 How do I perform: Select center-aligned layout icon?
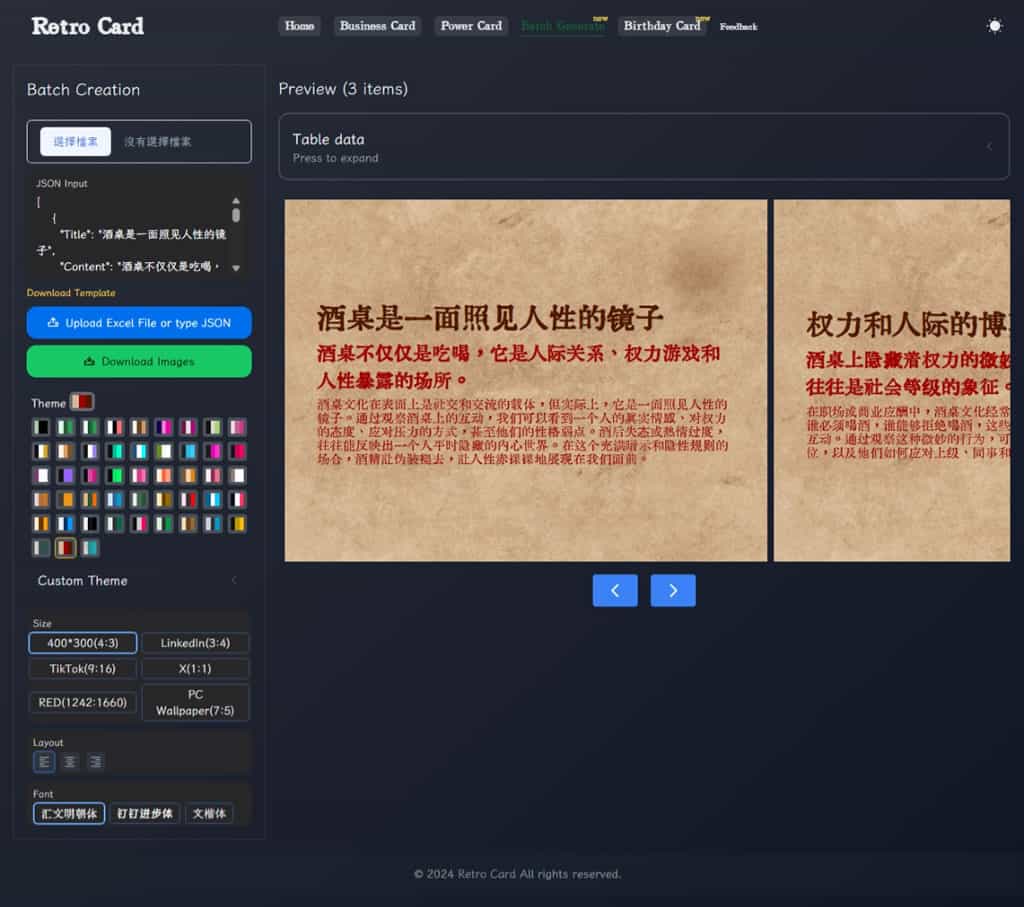tap(70, 761)
